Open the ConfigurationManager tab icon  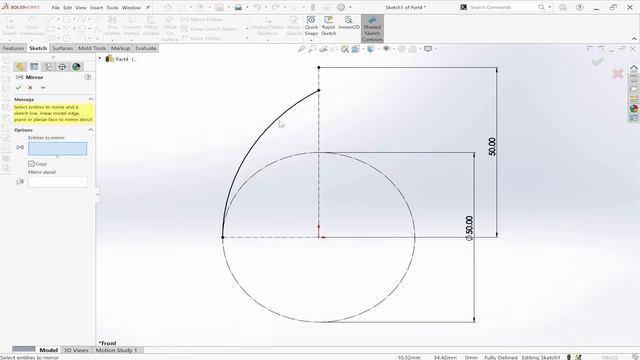click(48, 67)
